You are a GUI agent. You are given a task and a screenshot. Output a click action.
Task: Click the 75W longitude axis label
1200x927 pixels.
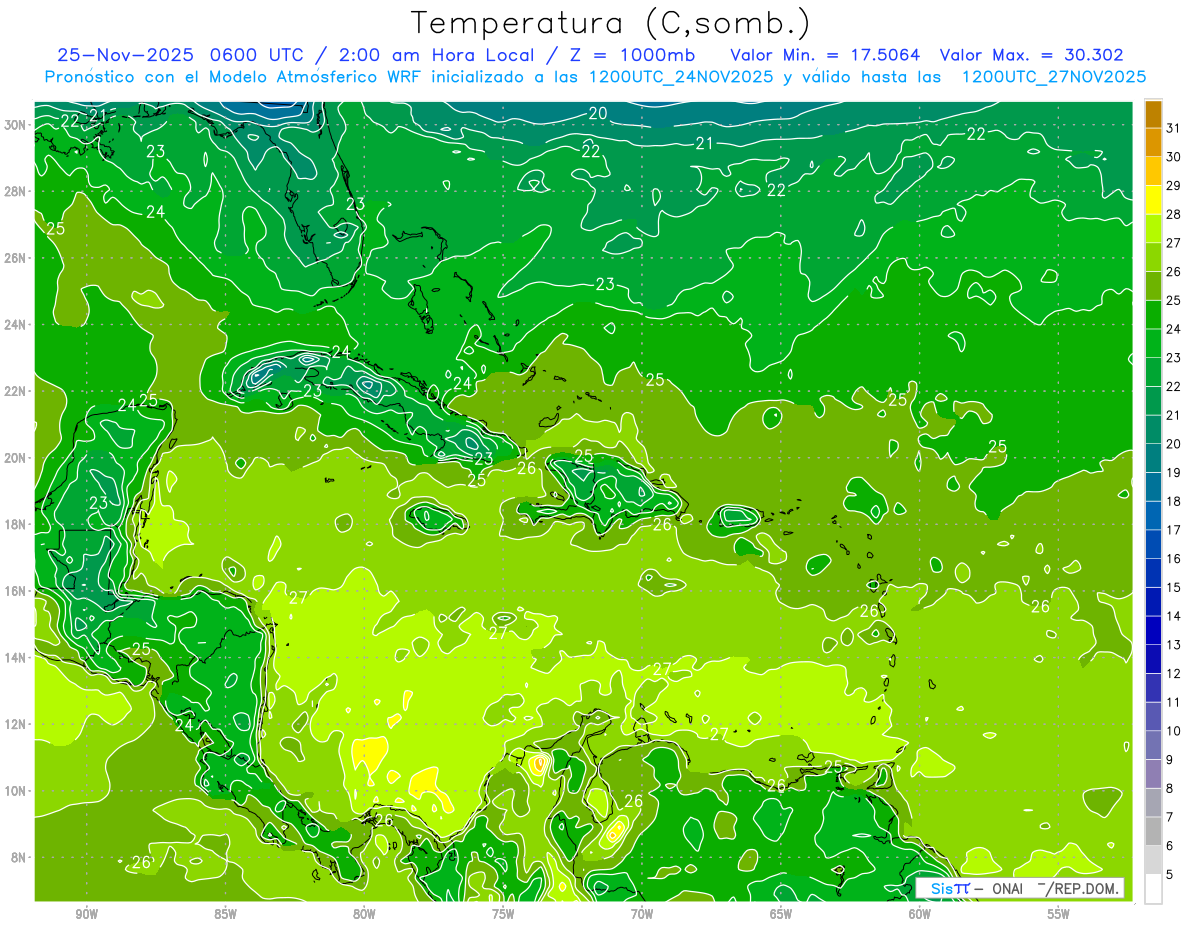point(503,914)
